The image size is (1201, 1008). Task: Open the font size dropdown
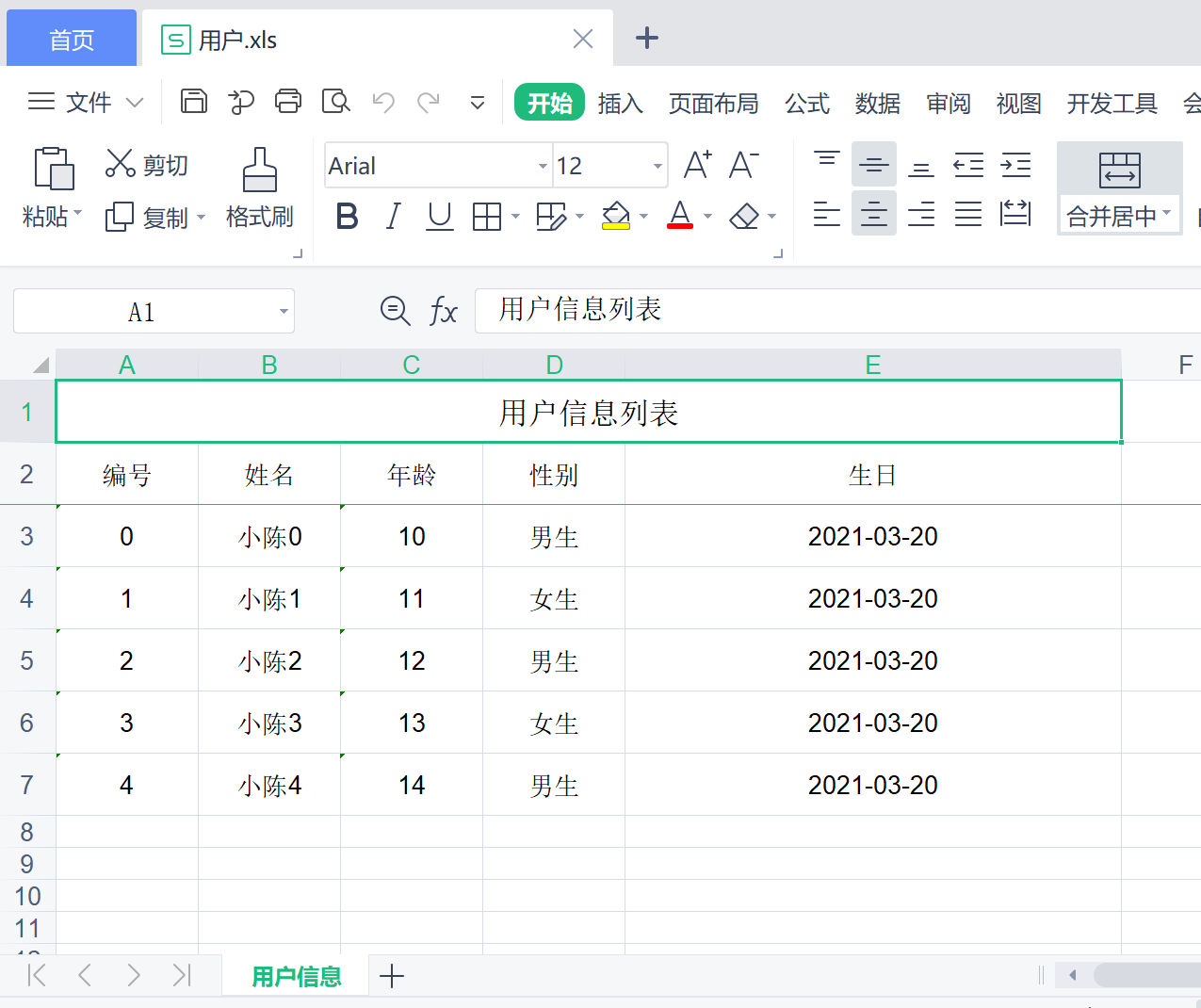pyautogui.click(x=657, y=165)
